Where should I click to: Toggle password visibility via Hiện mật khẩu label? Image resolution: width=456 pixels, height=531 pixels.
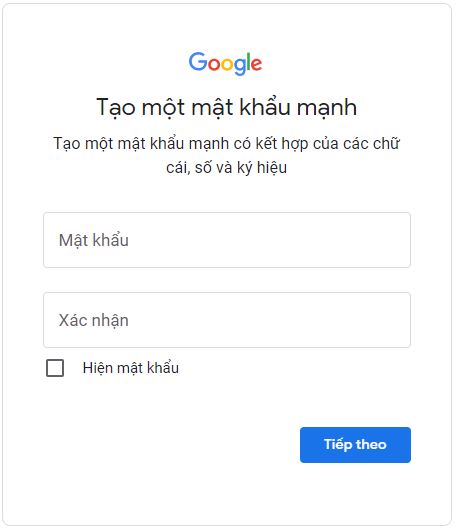(x=131, y=368)
